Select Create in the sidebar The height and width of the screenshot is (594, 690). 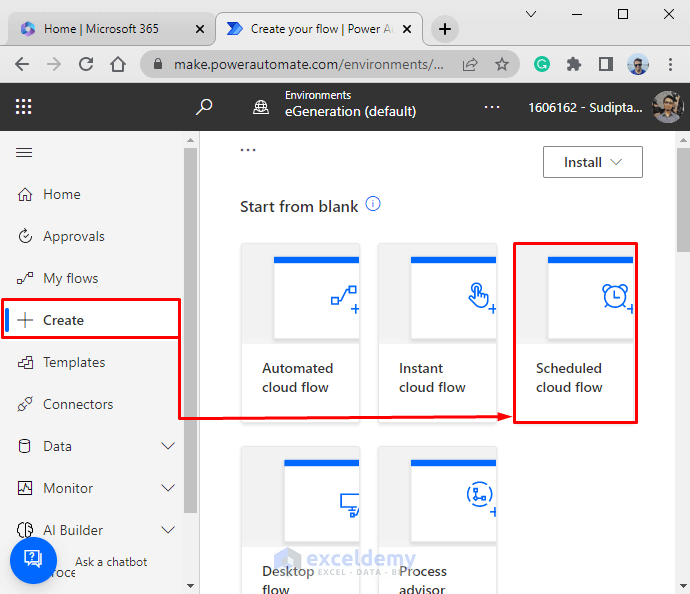tap(92, 320)
